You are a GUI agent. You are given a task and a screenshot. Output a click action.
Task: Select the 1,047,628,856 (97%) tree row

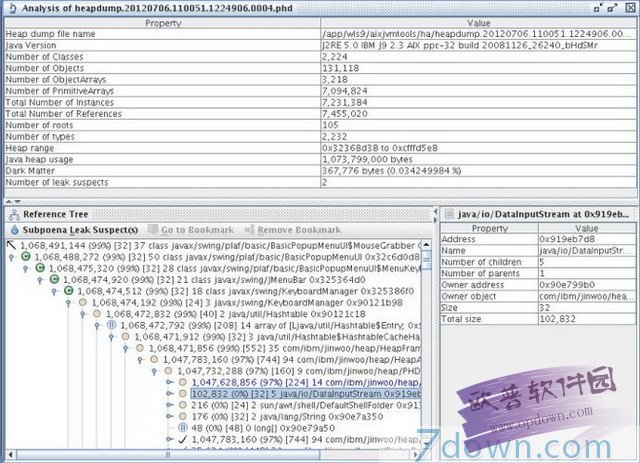click(x=305, y=383)
